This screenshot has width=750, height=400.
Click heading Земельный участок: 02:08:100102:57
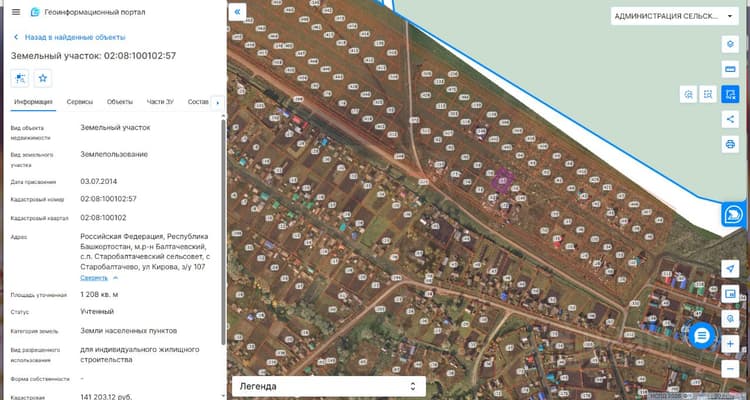[93, 56]
